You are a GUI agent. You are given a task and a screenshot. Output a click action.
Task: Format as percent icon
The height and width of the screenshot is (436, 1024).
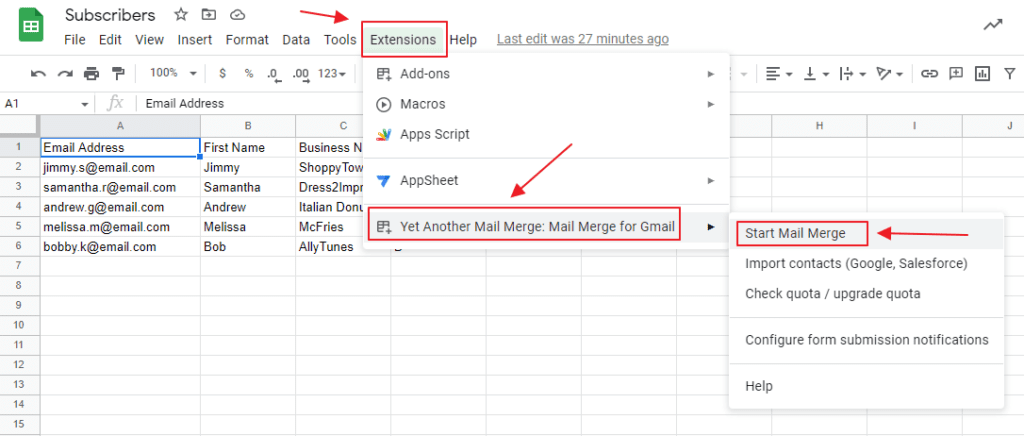tap(249, 74)
